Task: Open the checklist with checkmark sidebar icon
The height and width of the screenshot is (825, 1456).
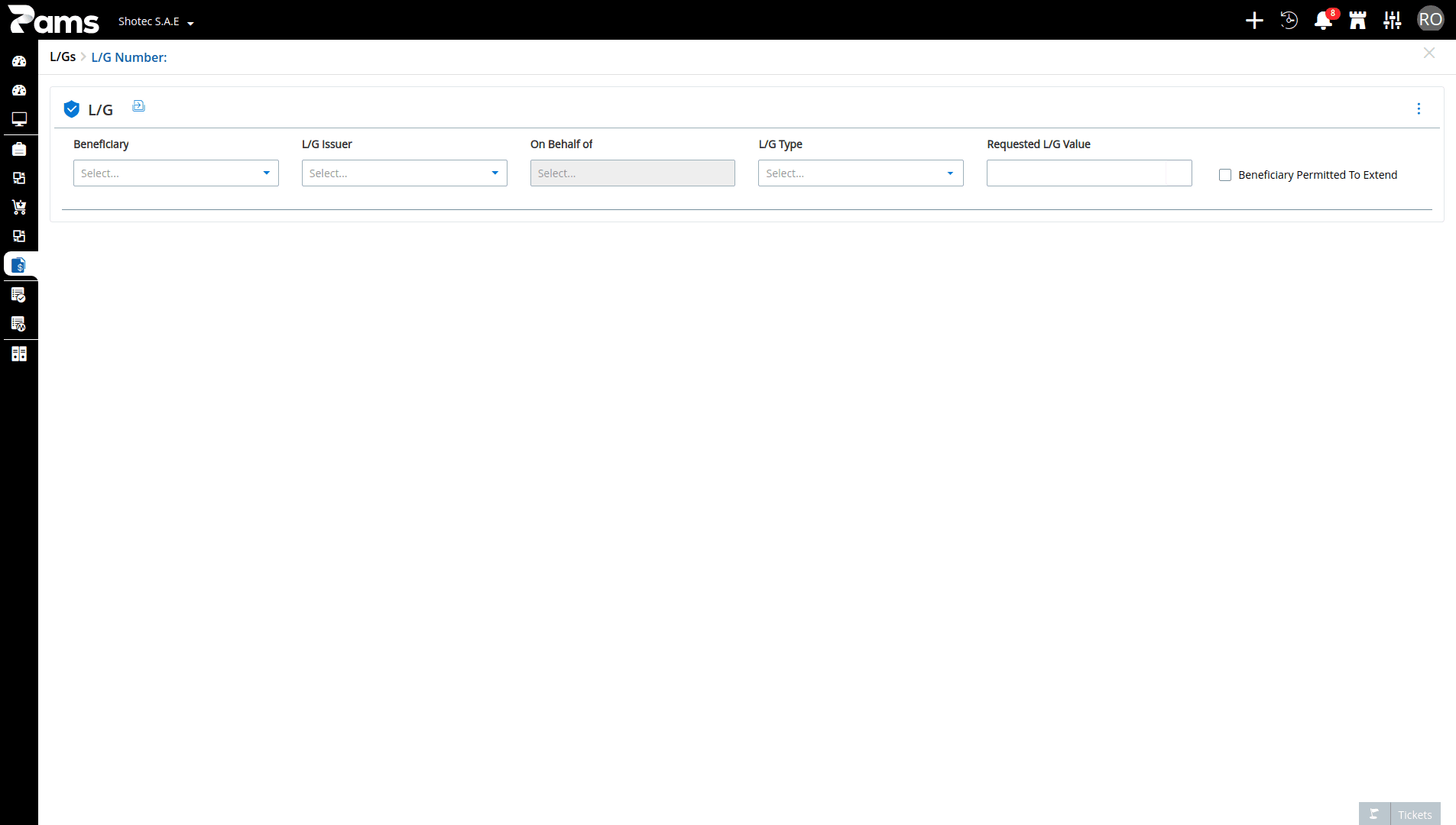Action: (19, 295)
